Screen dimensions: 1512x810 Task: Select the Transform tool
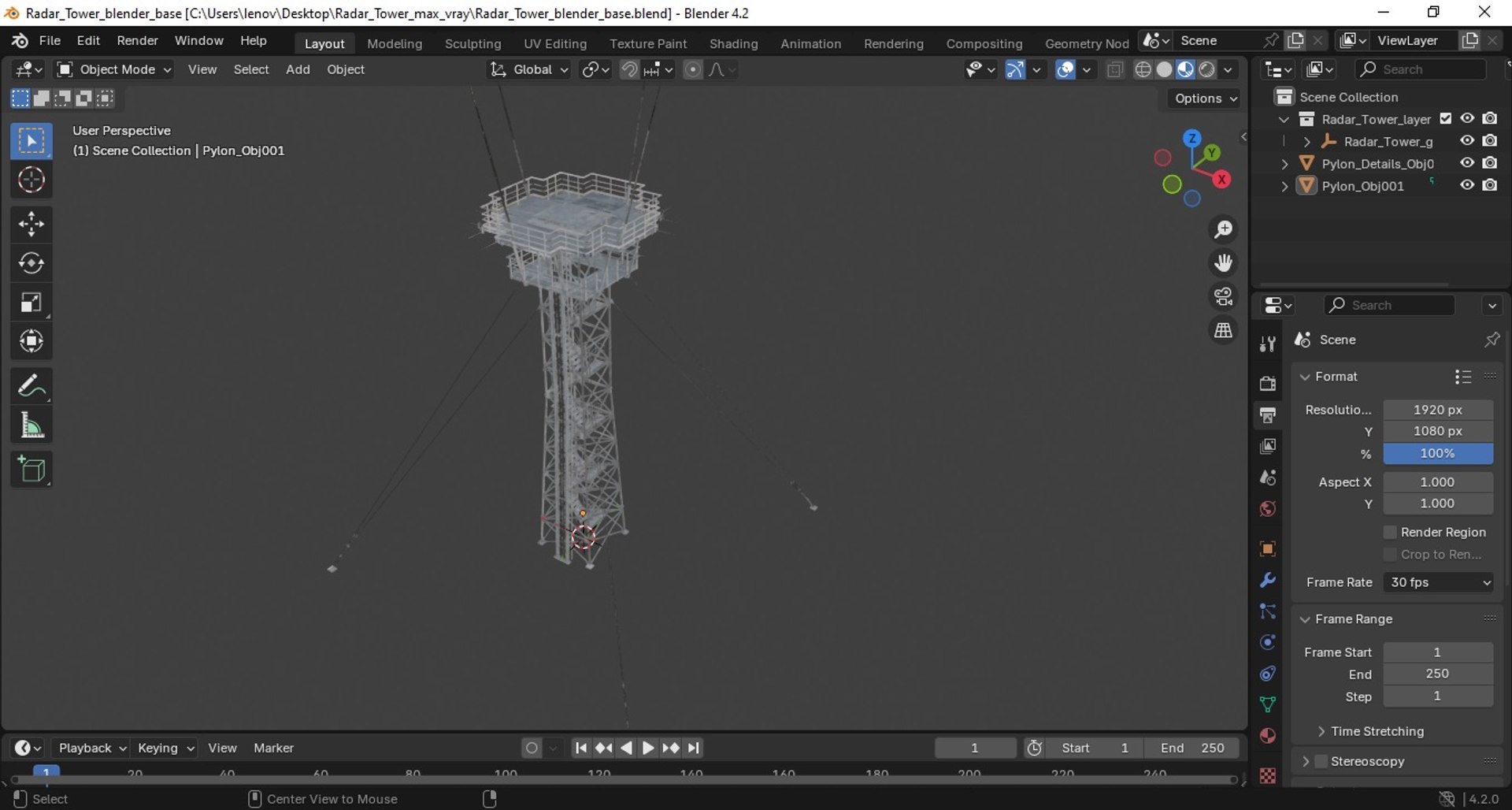point(31,341)
